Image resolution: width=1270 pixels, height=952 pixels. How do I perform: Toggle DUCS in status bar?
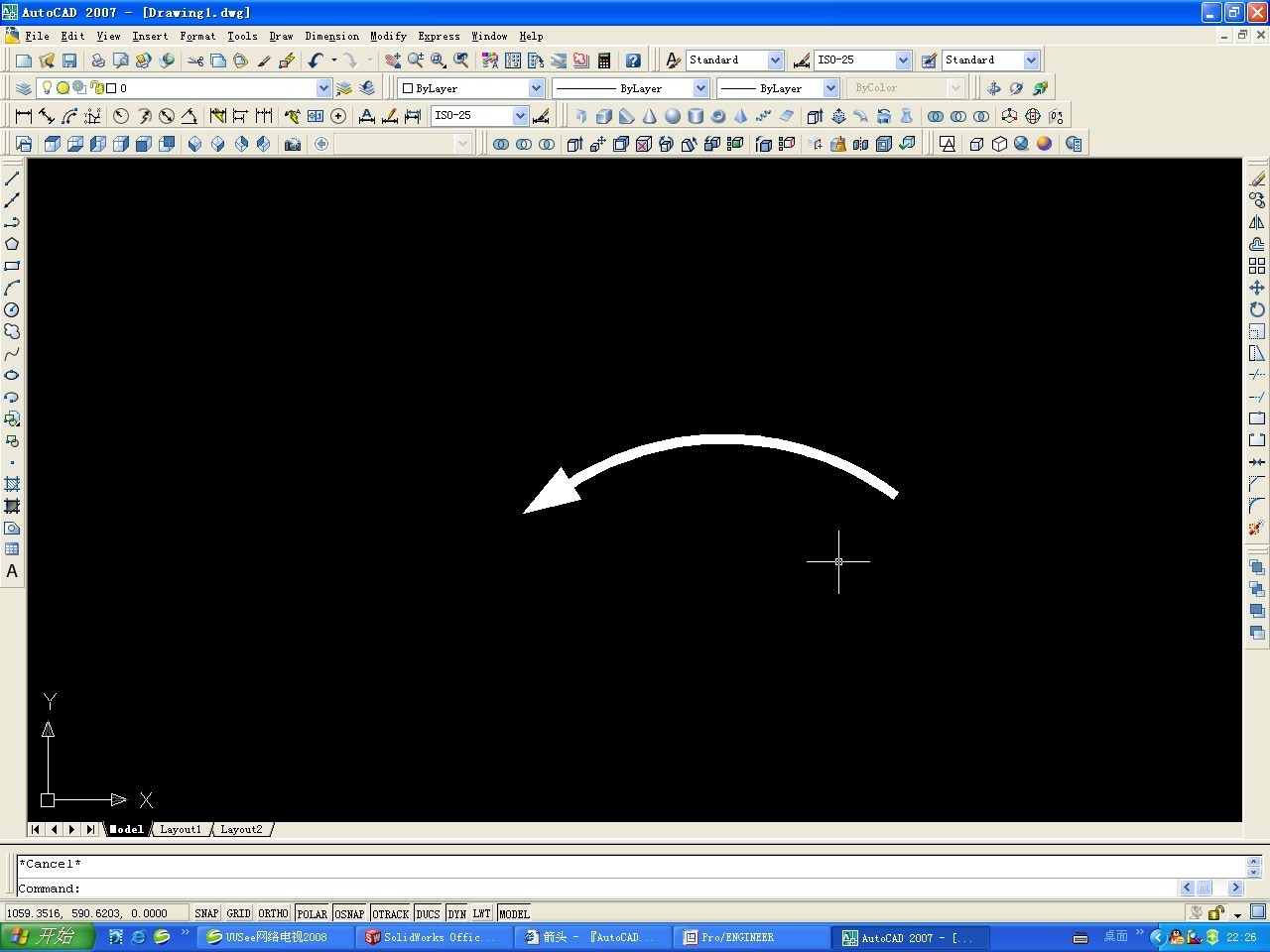click(429, 913)
